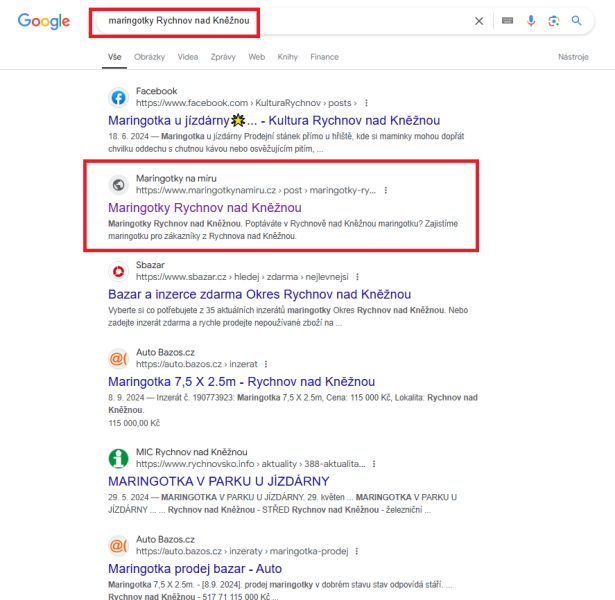Open the Facebook result's three-dot menu

click(366, 103)
